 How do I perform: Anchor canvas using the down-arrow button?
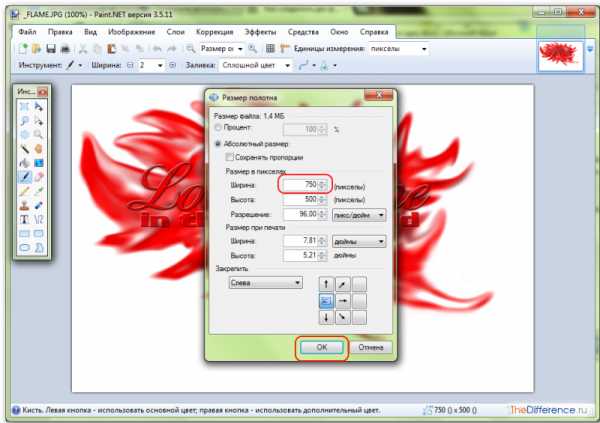click(x=326, y=317)
